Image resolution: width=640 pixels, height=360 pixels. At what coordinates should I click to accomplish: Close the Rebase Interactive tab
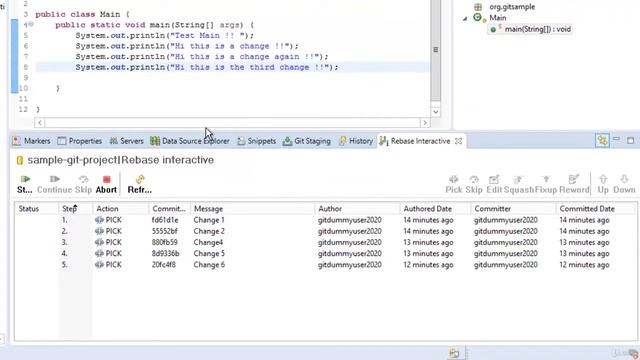point(458,141)
